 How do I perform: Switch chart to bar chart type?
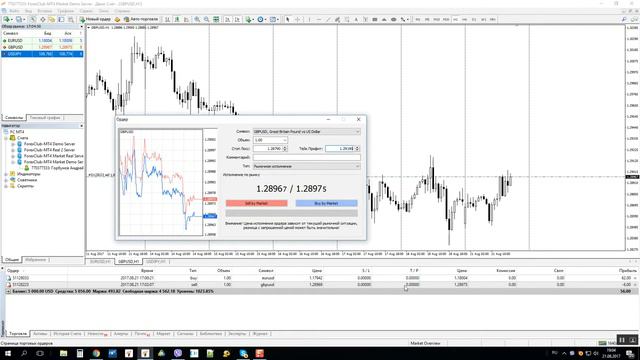tap(167, 19)
